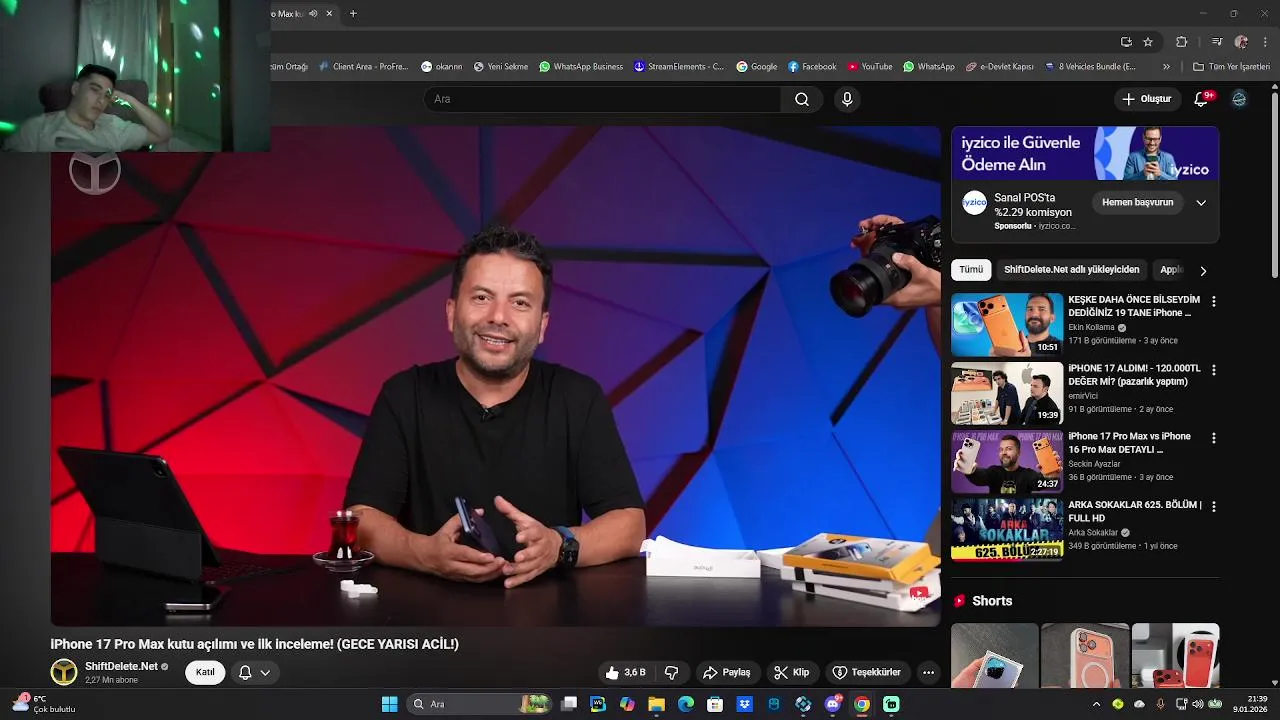The height and width of the screenshot is (720, 1280).
Task: Mute tab using the speaker icon in tab
Action: (x=313, y=14)
